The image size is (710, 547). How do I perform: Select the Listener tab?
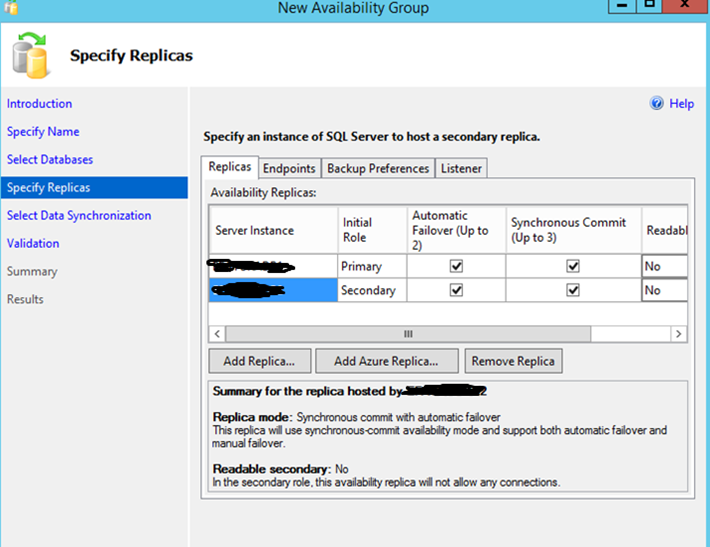coord(461,168)
